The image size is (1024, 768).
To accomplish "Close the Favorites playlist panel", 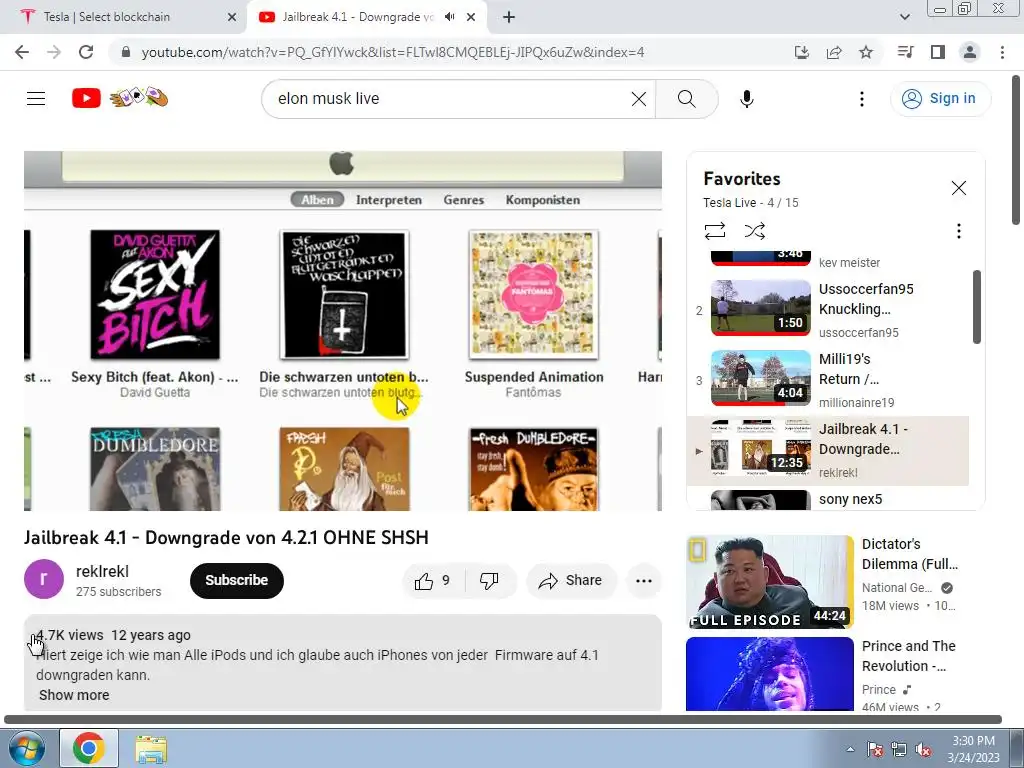I will coord(958,188).
